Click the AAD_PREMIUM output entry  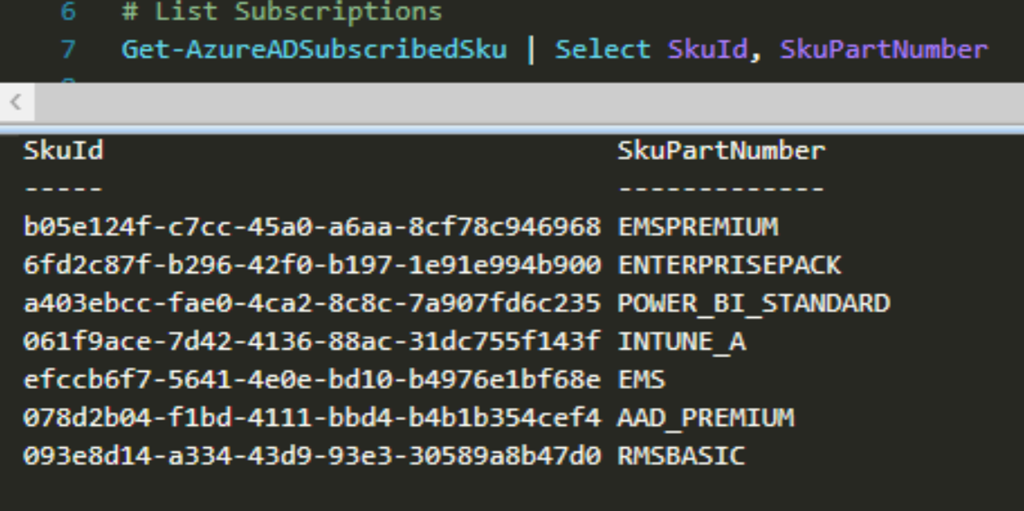[x=705, y=418]
